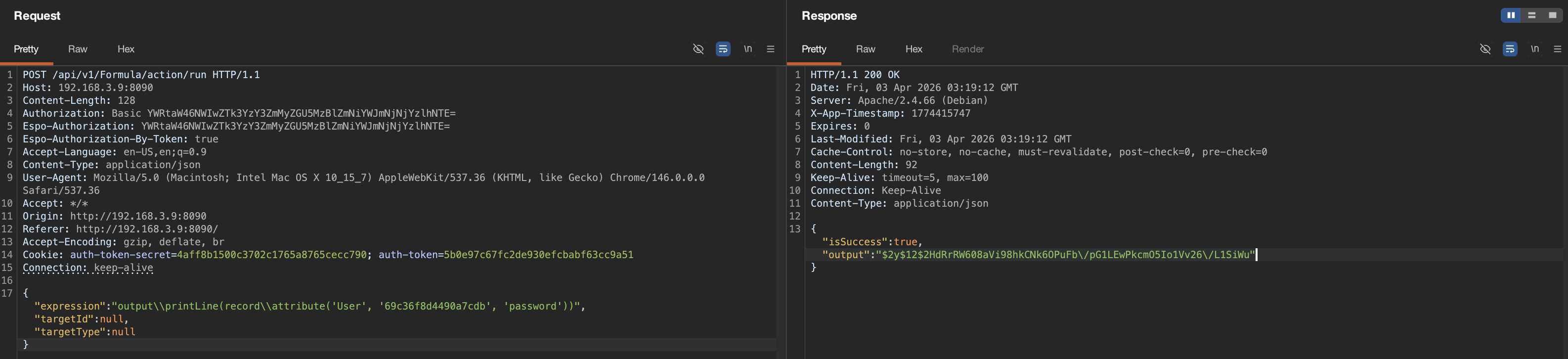The width and height of the screenshot is (1568, 359).
Task: Select side-by-side layout icon
Action: (1511, 15)
